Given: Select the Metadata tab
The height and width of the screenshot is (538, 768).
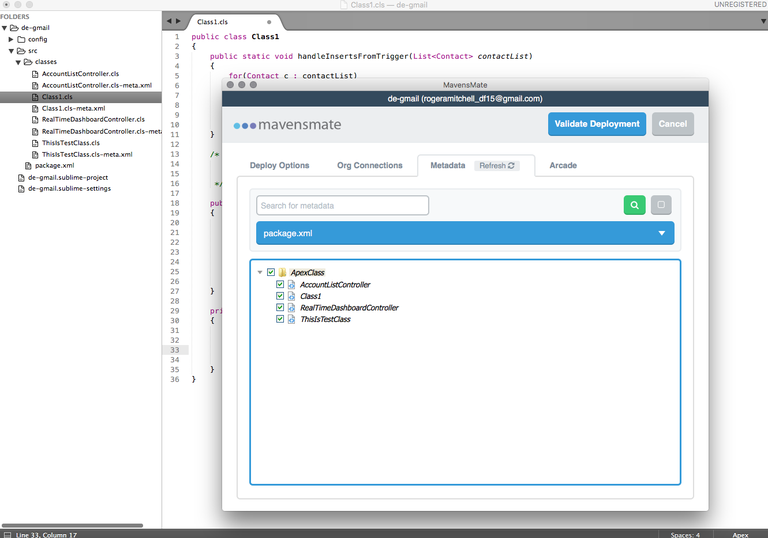Looking at the screenshot, I should 448,166.
